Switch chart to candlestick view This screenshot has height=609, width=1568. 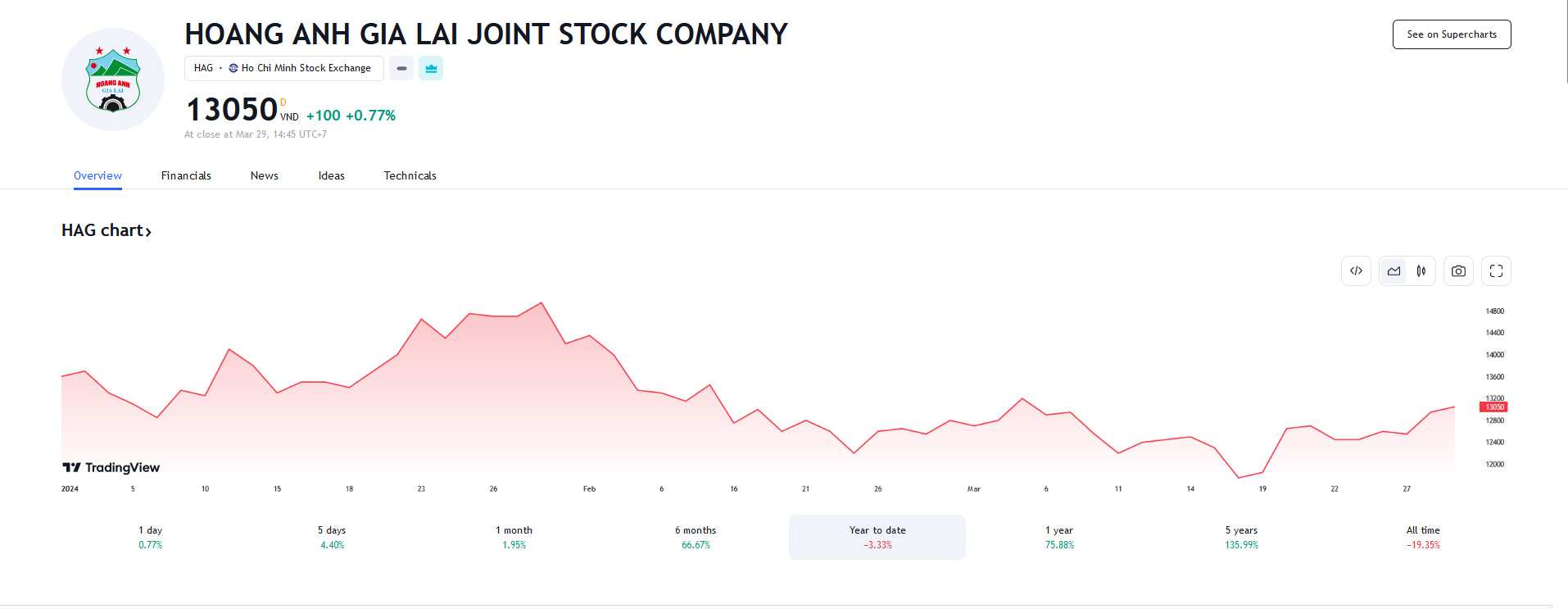pos(1421,270)
